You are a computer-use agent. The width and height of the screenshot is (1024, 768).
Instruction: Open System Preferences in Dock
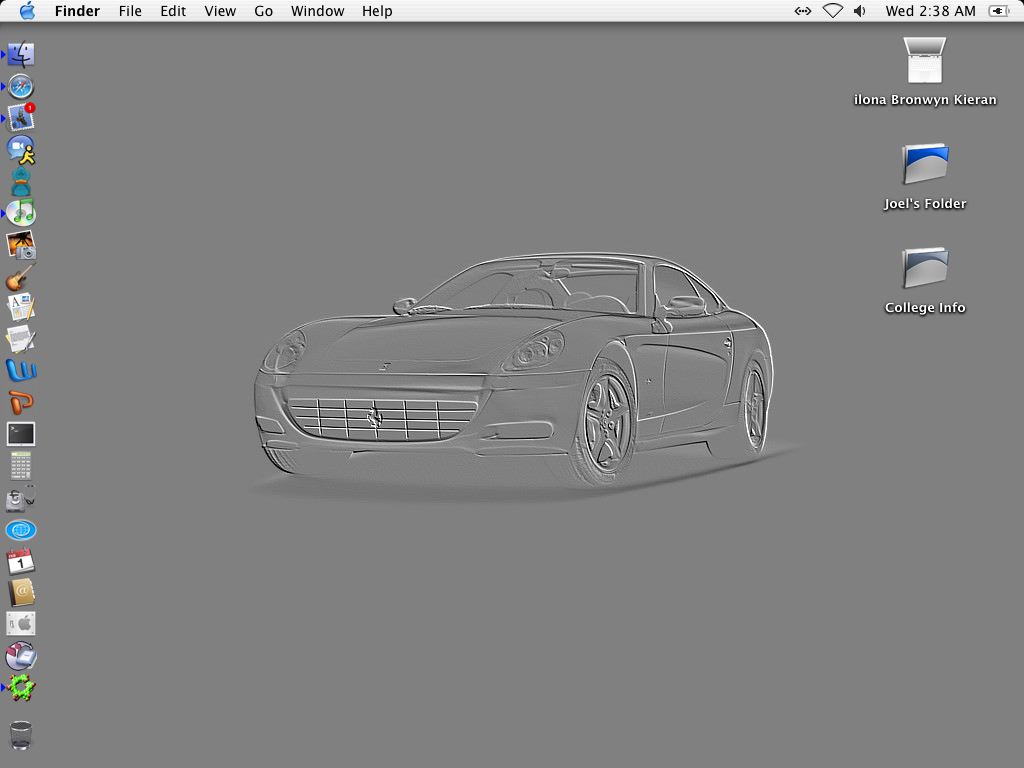pos(21,624)
